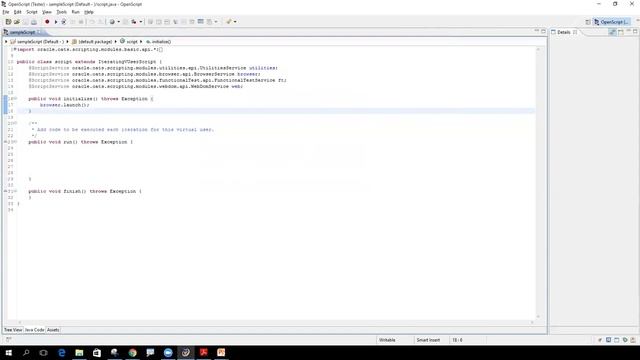Click the Open Script folder icon
The image size is (640, 360).
point(17,22)
